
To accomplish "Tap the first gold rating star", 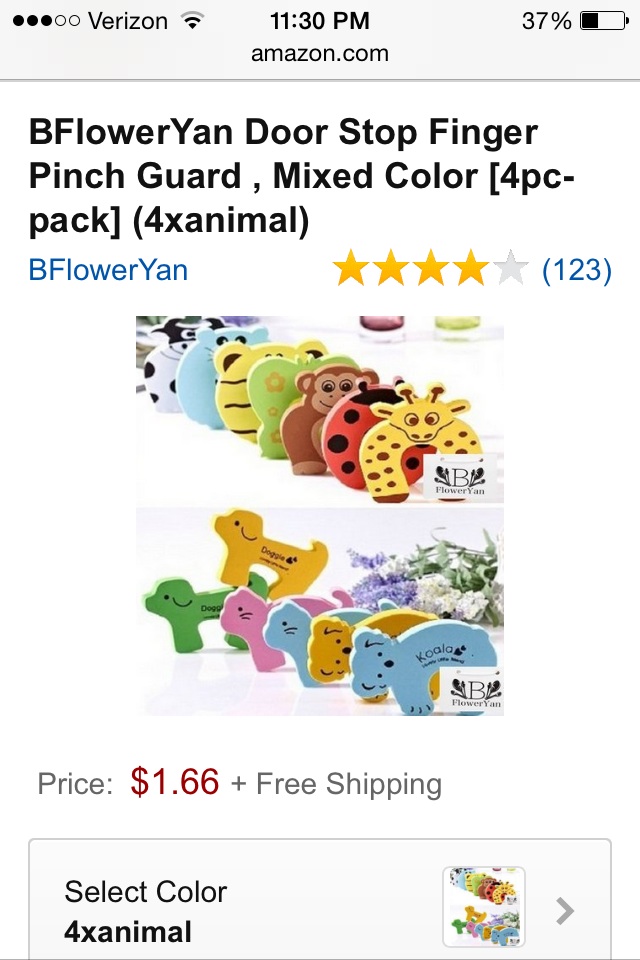I will [x=351, y=269].
